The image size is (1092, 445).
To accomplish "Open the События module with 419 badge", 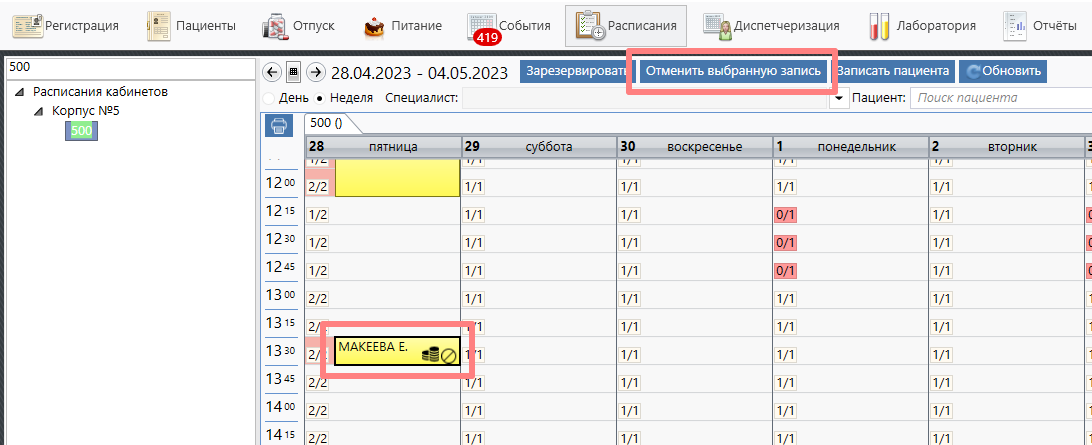I will [x=509, y=26].
